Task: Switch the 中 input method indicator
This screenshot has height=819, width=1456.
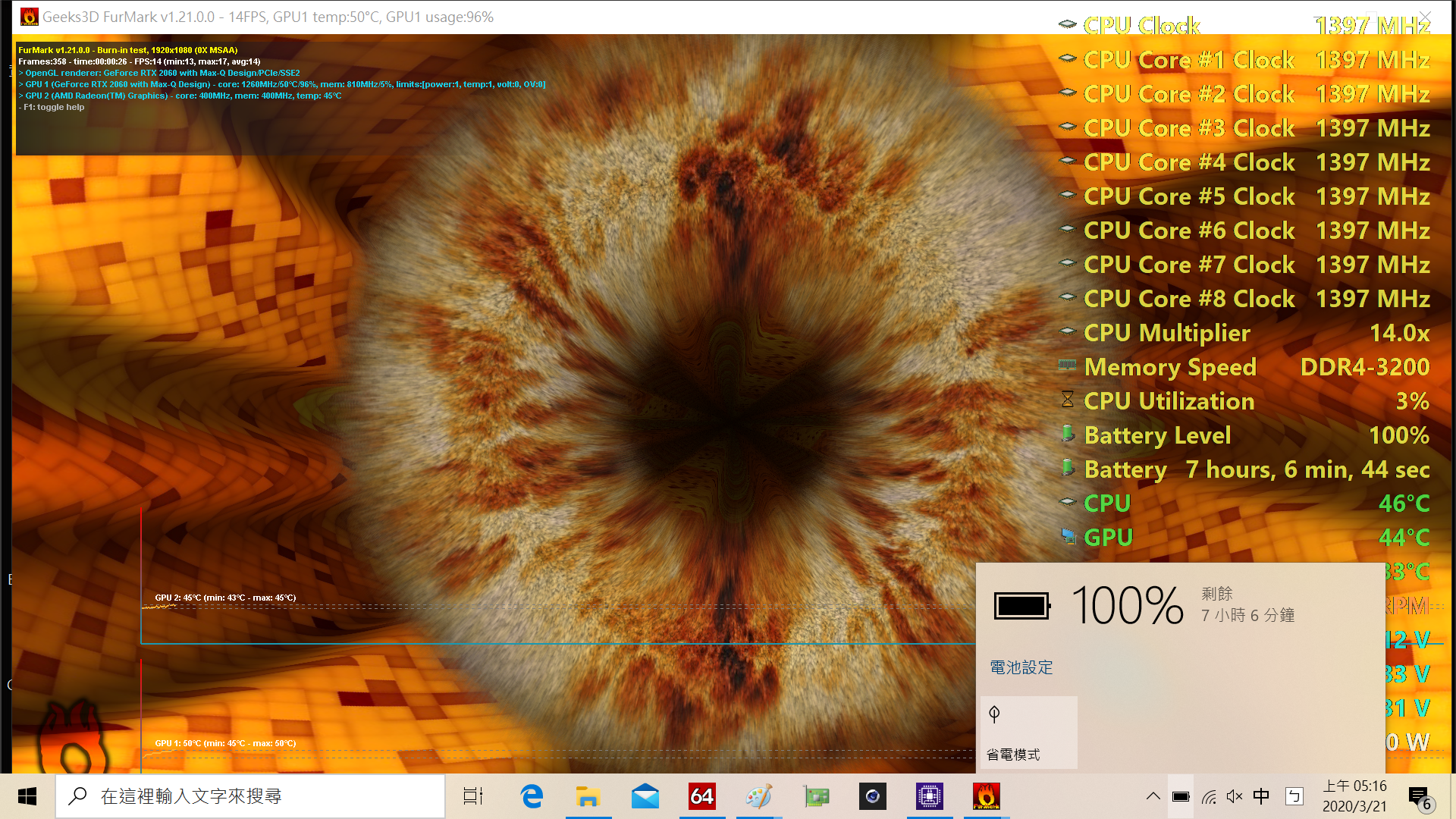Action: click(x=1261, y=796)
